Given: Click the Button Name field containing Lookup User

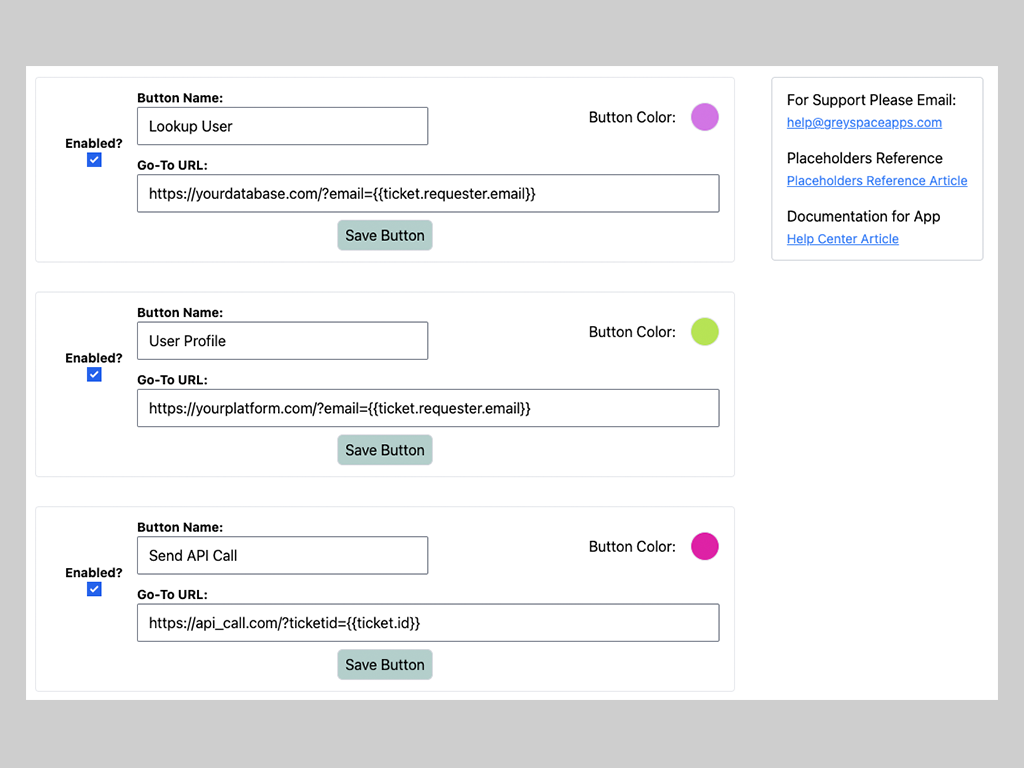Looking at the screenshot, I should click(282, 126).
